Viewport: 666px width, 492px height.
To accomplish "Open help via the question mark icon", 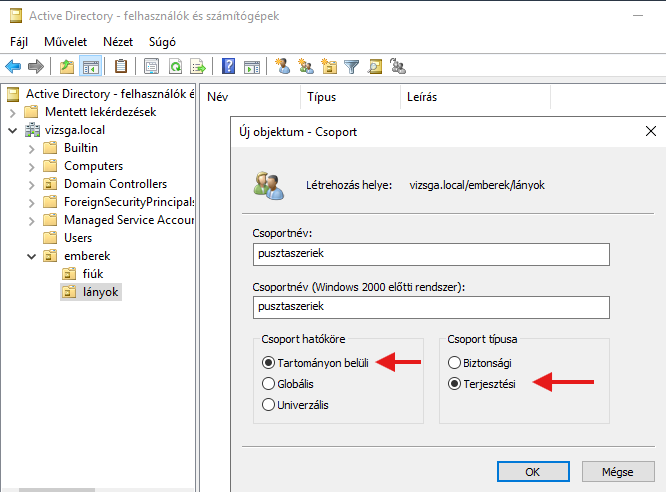I will point(229,67).
